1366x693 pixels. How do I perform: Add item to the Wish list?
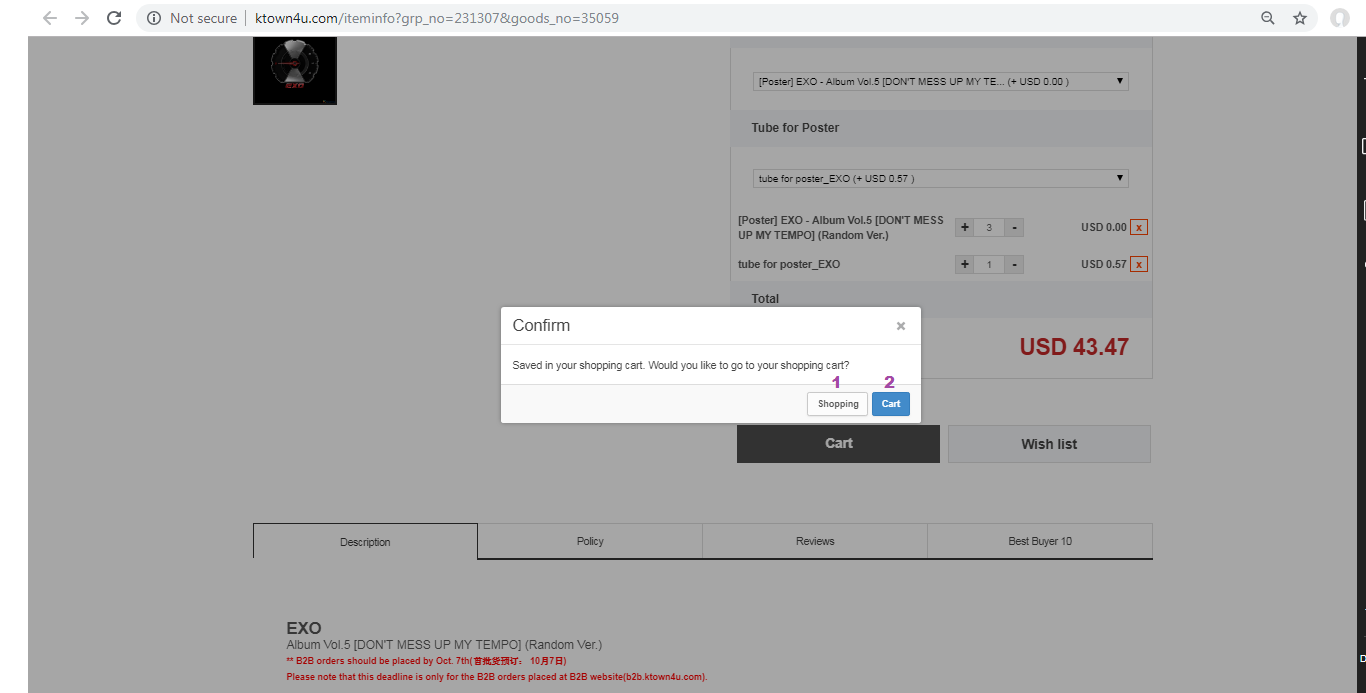[x=1049, y=444]
